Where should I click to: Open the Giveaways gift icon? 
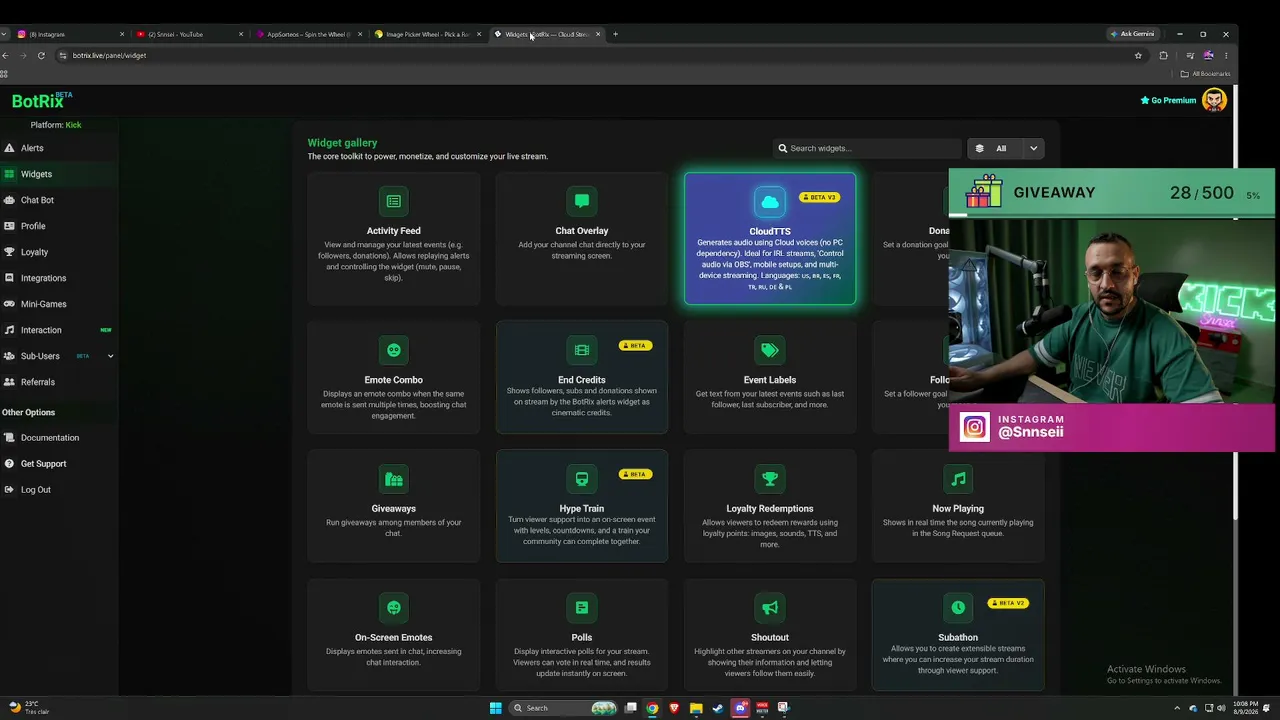394,479
